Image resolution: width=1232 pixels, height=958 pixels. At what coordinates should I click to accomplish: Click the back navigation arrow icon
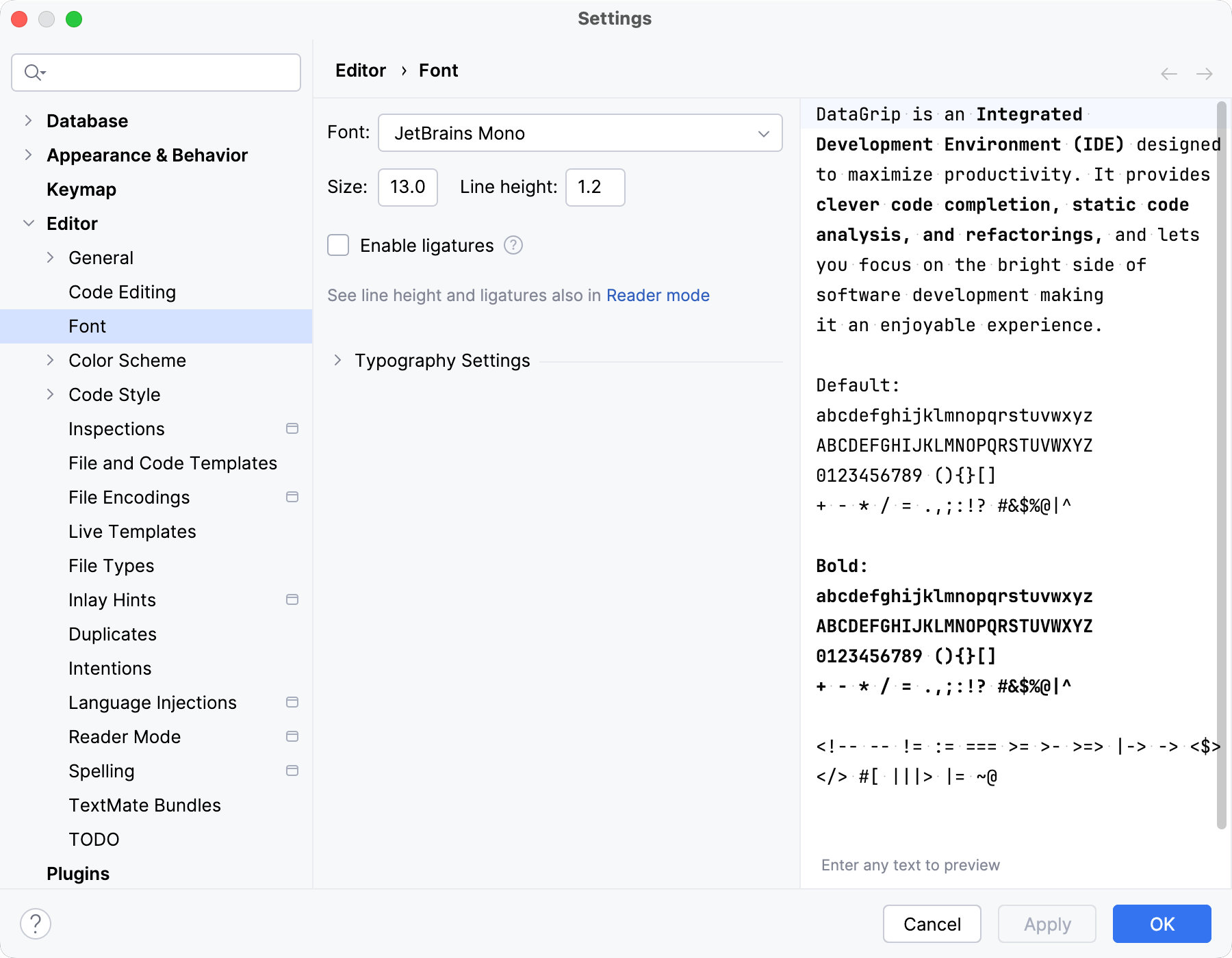click(1169, 73)
